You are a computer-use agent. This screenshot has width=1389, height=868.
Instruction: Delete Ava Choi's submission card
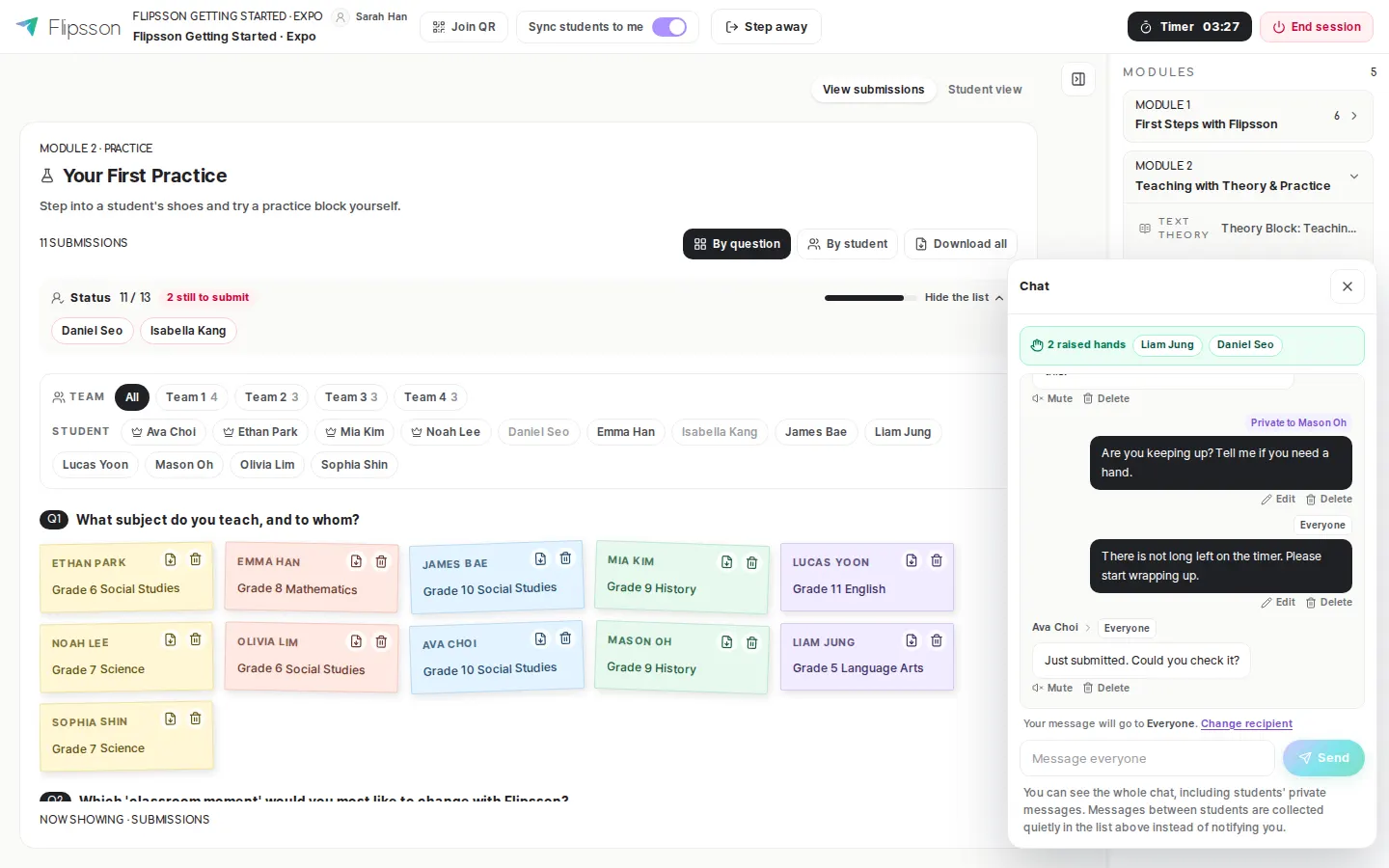(566, 638)
